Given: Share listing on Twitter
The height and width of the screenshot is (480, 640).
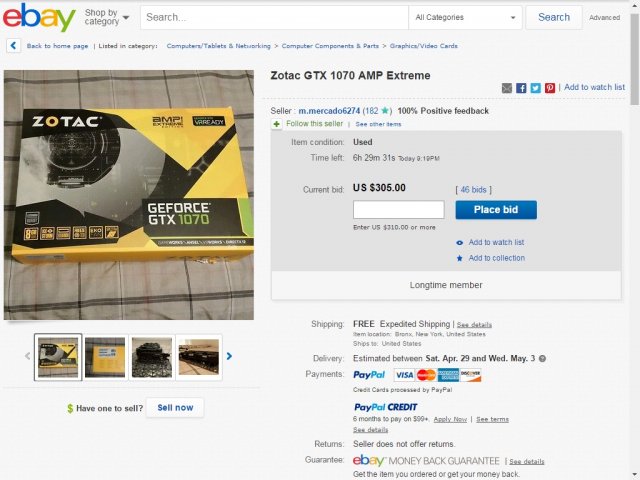Looking at the screenshot, I should click(536, 88).
